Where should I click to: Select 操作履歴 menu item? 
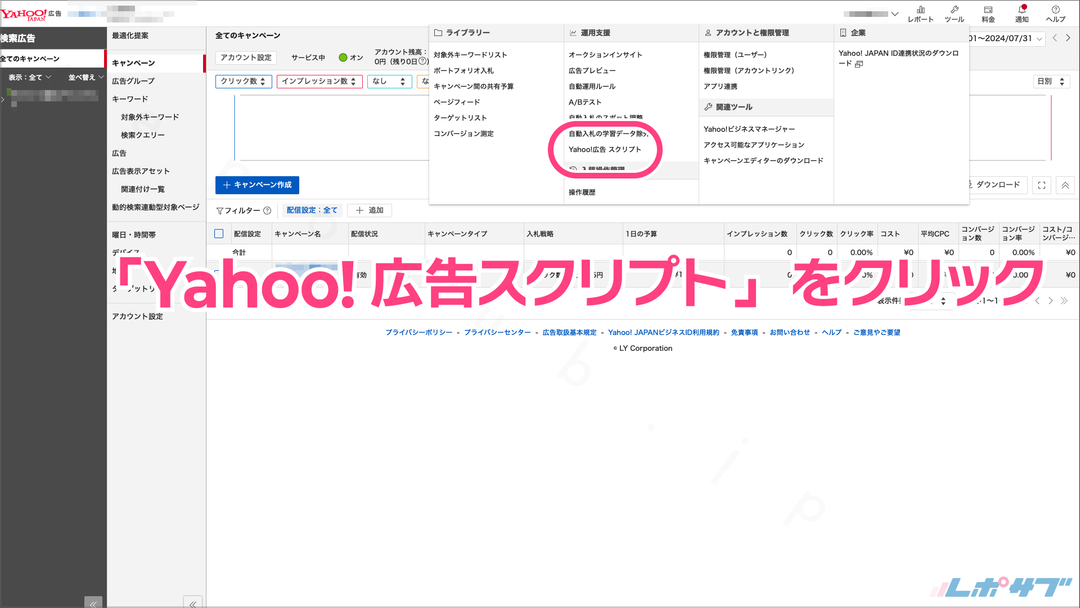[x=582, y=193]
